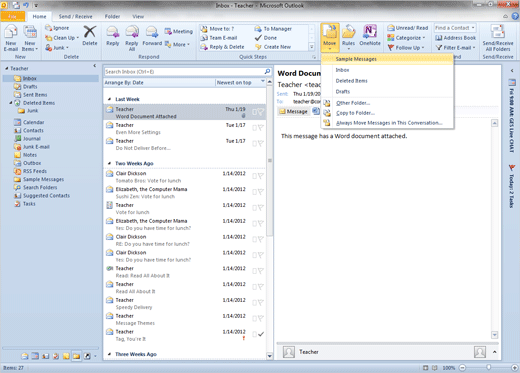Toggle the Unread/Read icon
This screenshot has width=520, height=373.
point(391,28)
